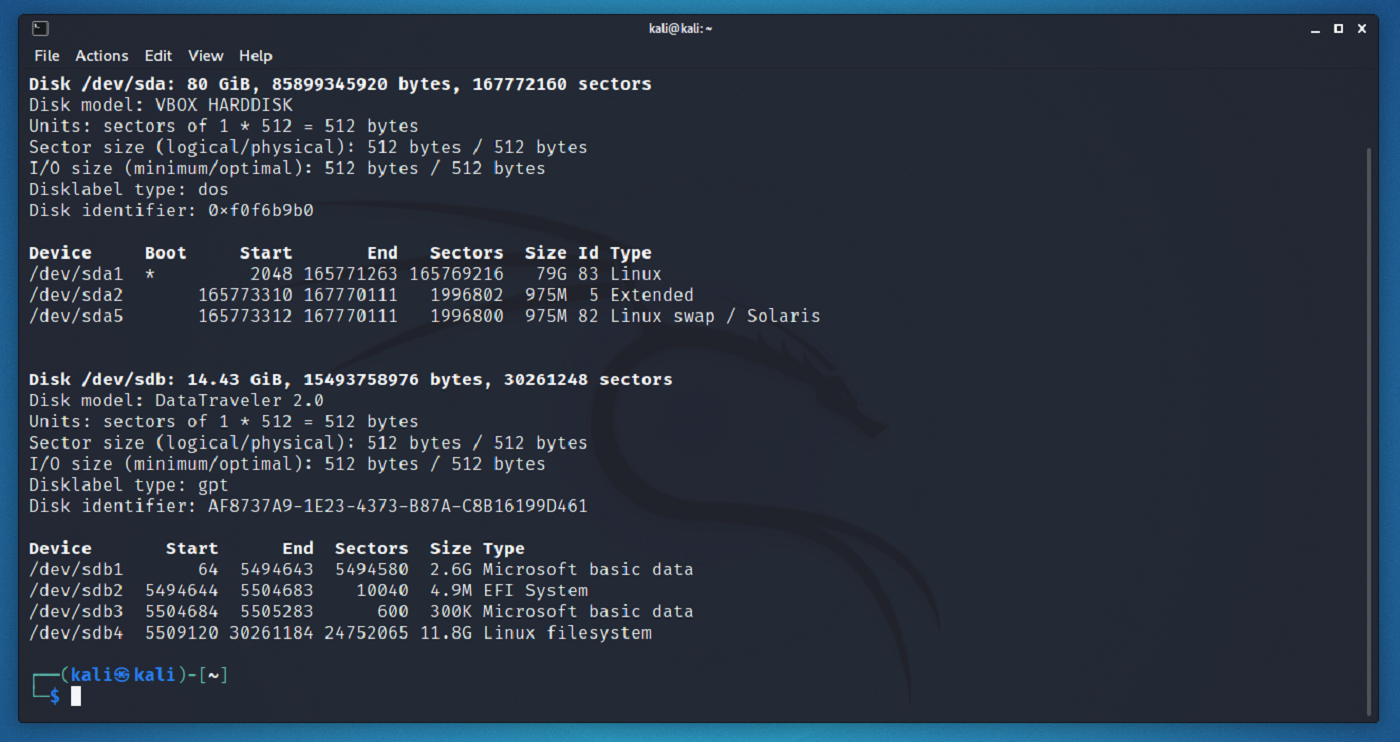Click the boot flag asterisk on sda1
1400x742 pixels.
[150, 273]
